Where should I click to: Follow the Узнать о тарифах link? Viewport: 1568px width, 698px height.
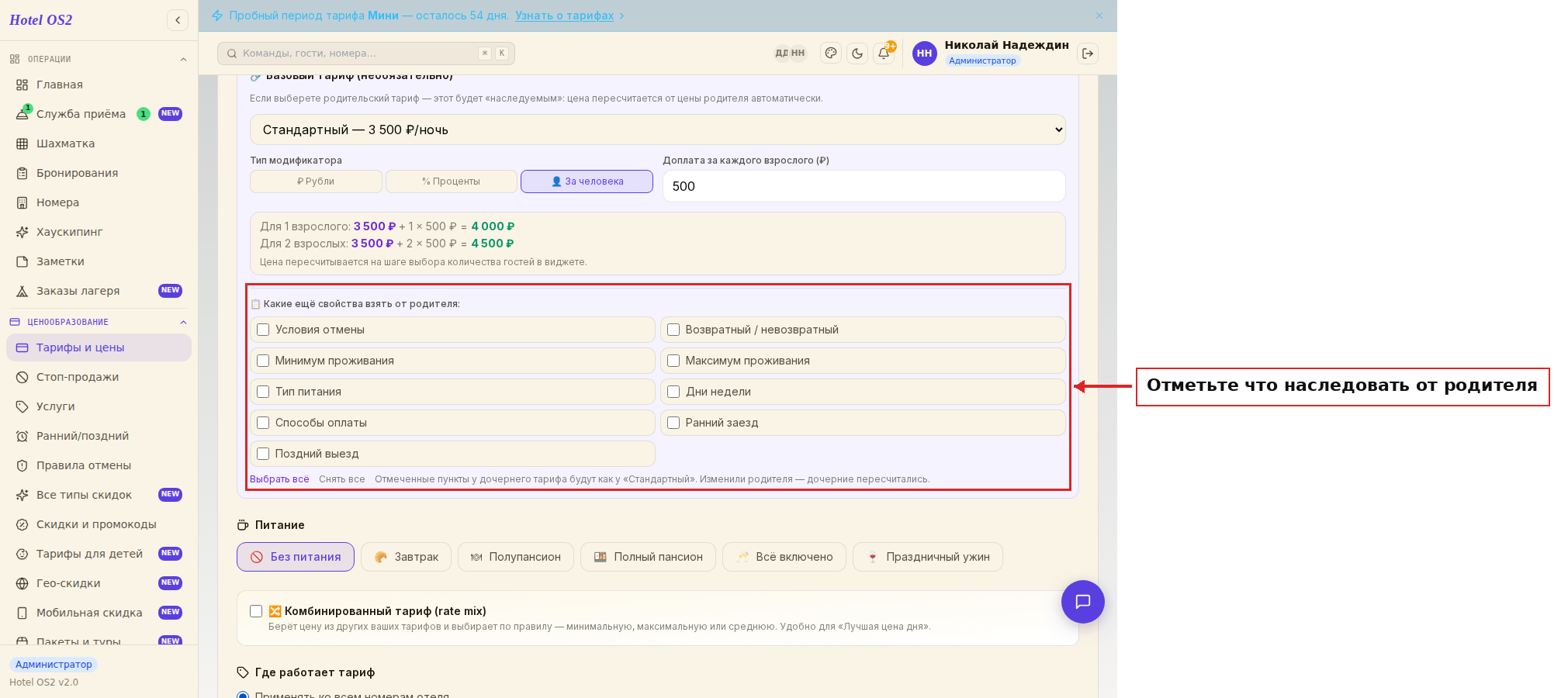tap(564, 16)
